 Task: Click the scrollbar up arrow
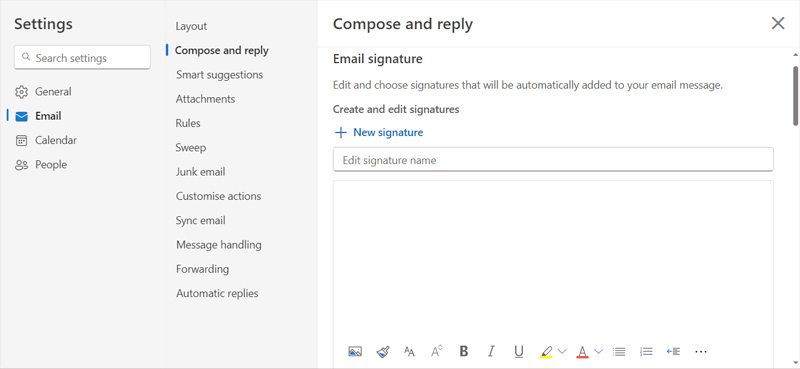click(795, 55)
